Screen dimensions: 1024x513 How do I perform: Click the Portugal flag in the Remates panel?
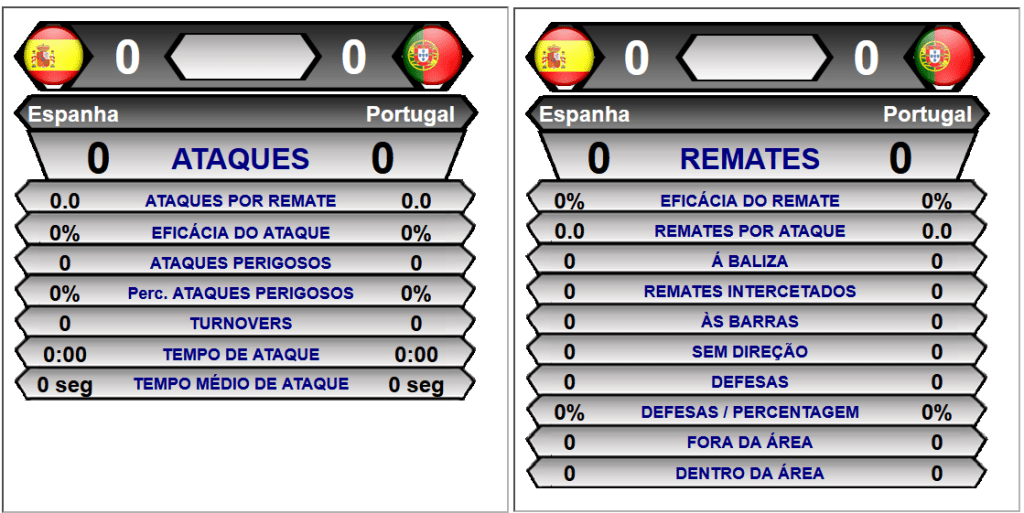pyautogui.click(x=944, y=56)
